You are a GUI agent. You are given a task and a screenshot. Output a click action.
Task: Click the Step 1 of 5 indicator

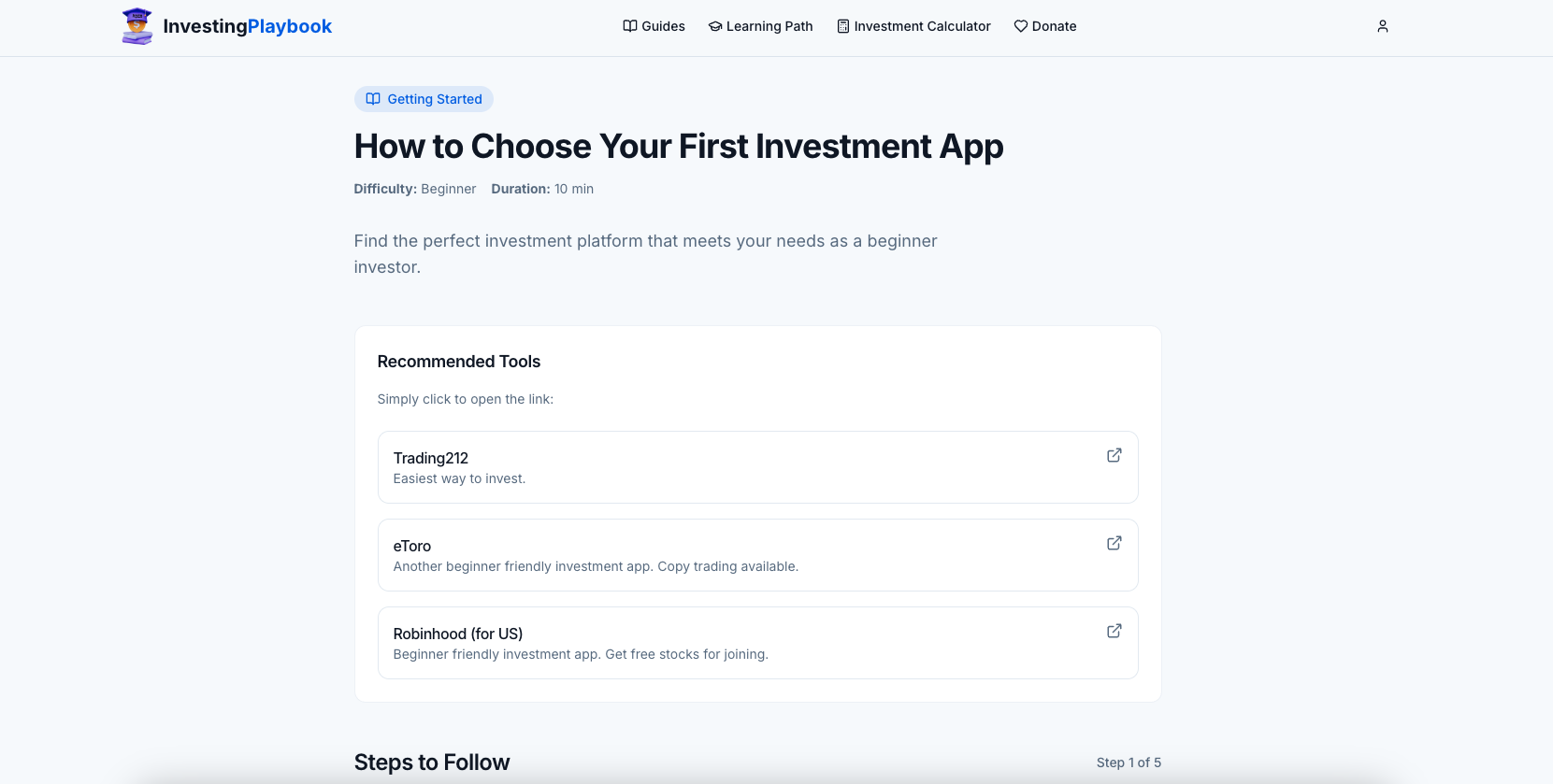(x=1129, y=763)
